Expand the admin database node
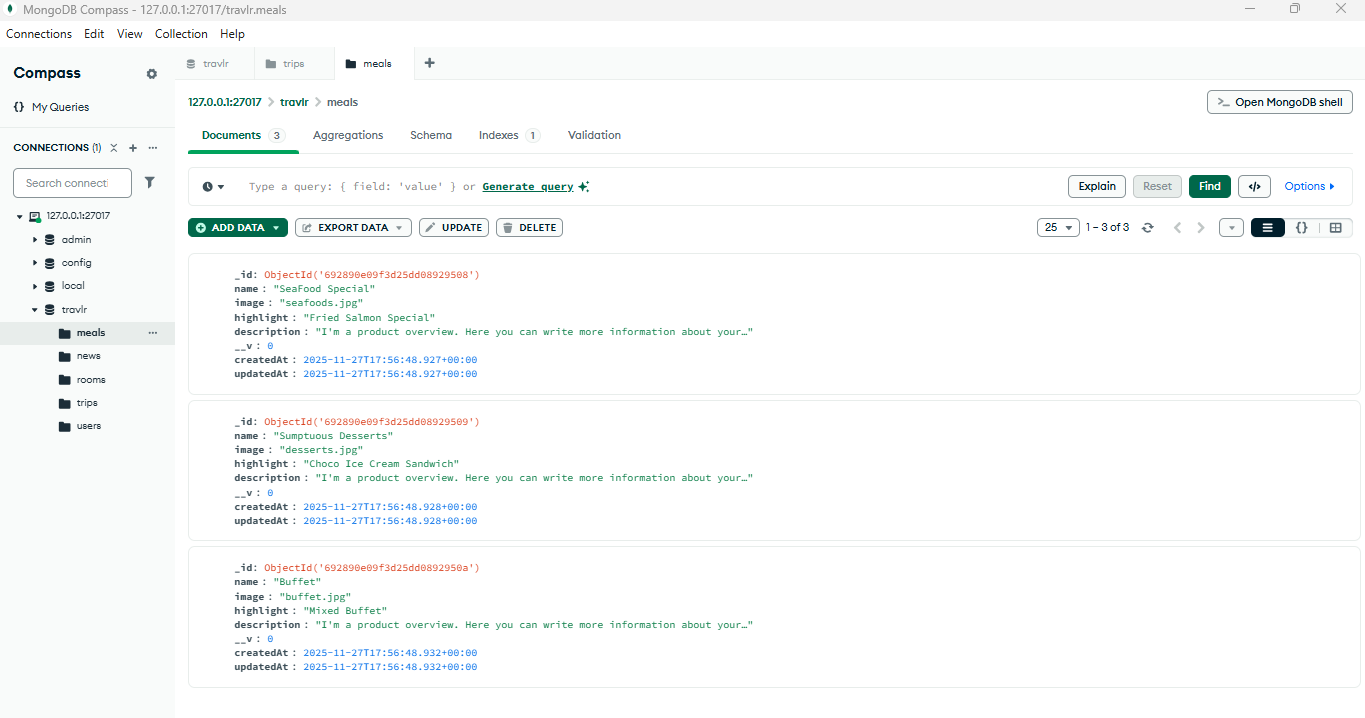 click(35, 240)
